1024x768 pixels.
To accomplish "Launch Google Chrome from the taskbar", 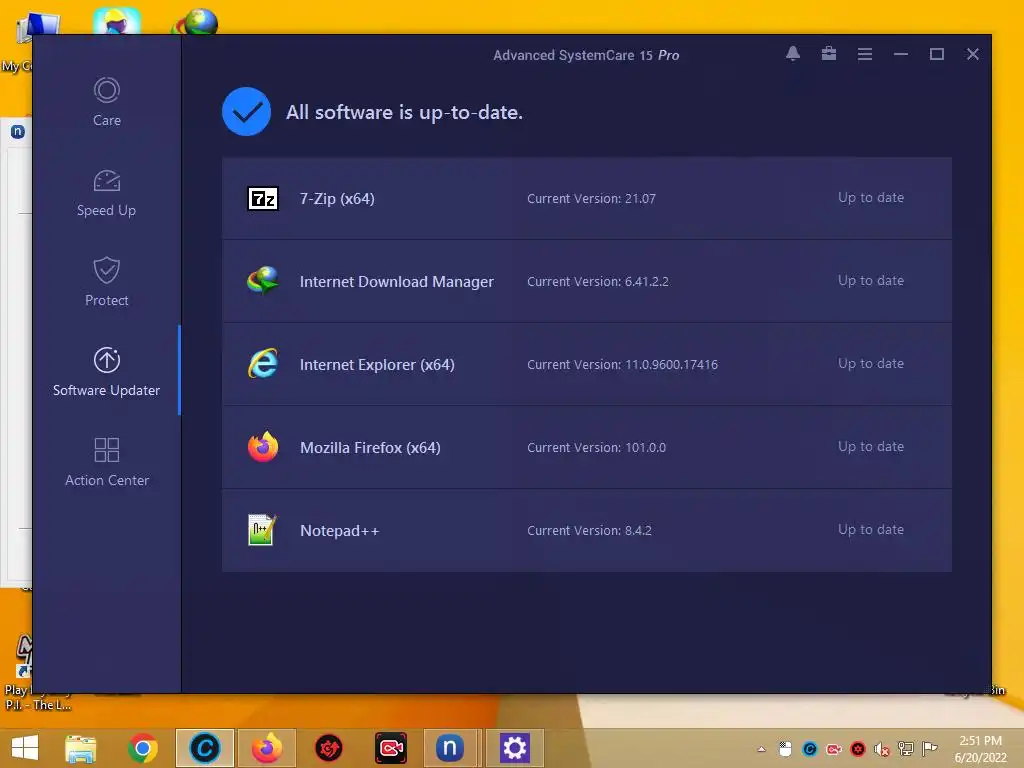I will pos(142,748).
